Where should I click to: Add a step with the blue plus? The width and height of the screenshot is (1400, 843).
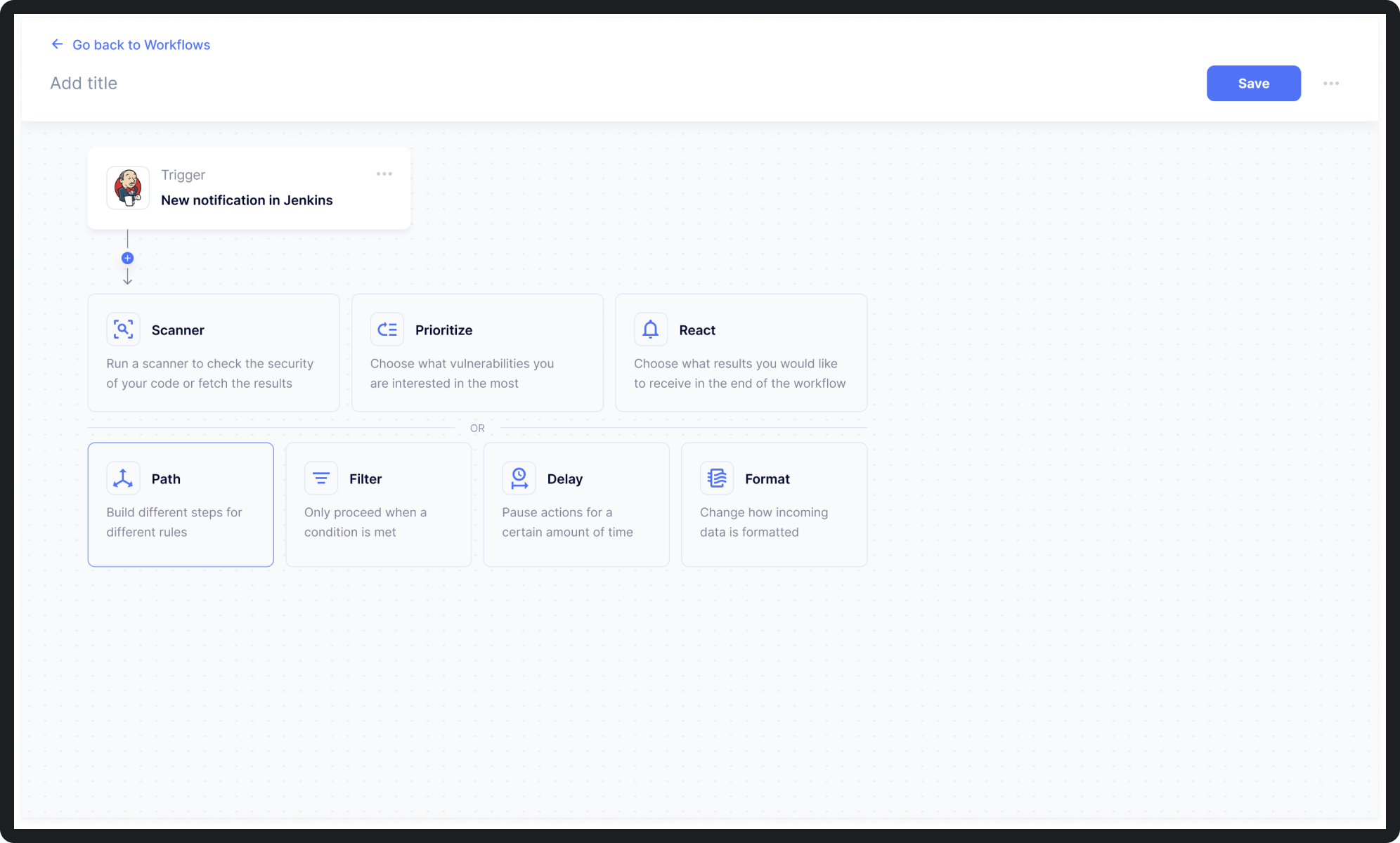(x=127, y=258)
